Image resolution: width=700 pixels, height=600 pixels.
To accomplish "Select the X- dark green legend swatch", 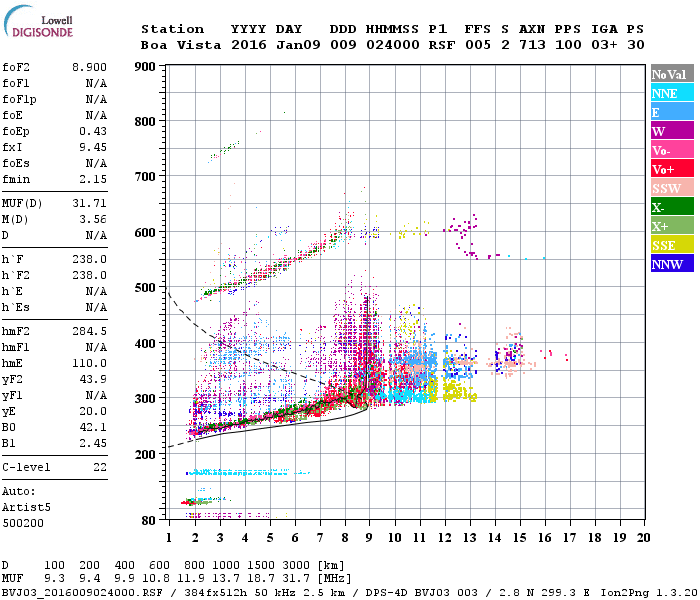I will 672,207.
